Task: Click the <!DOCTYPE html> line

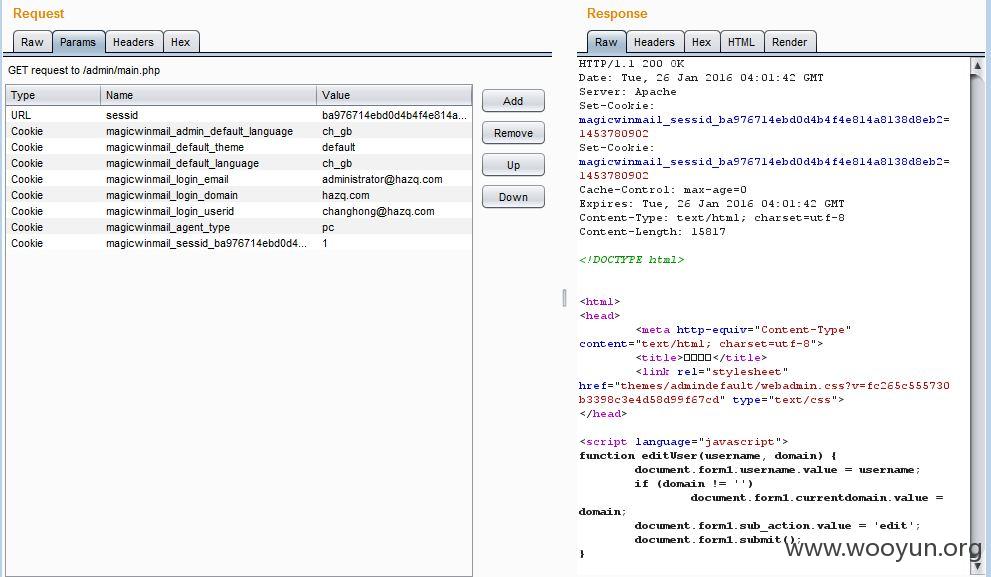Action: [x=631, y=260]
